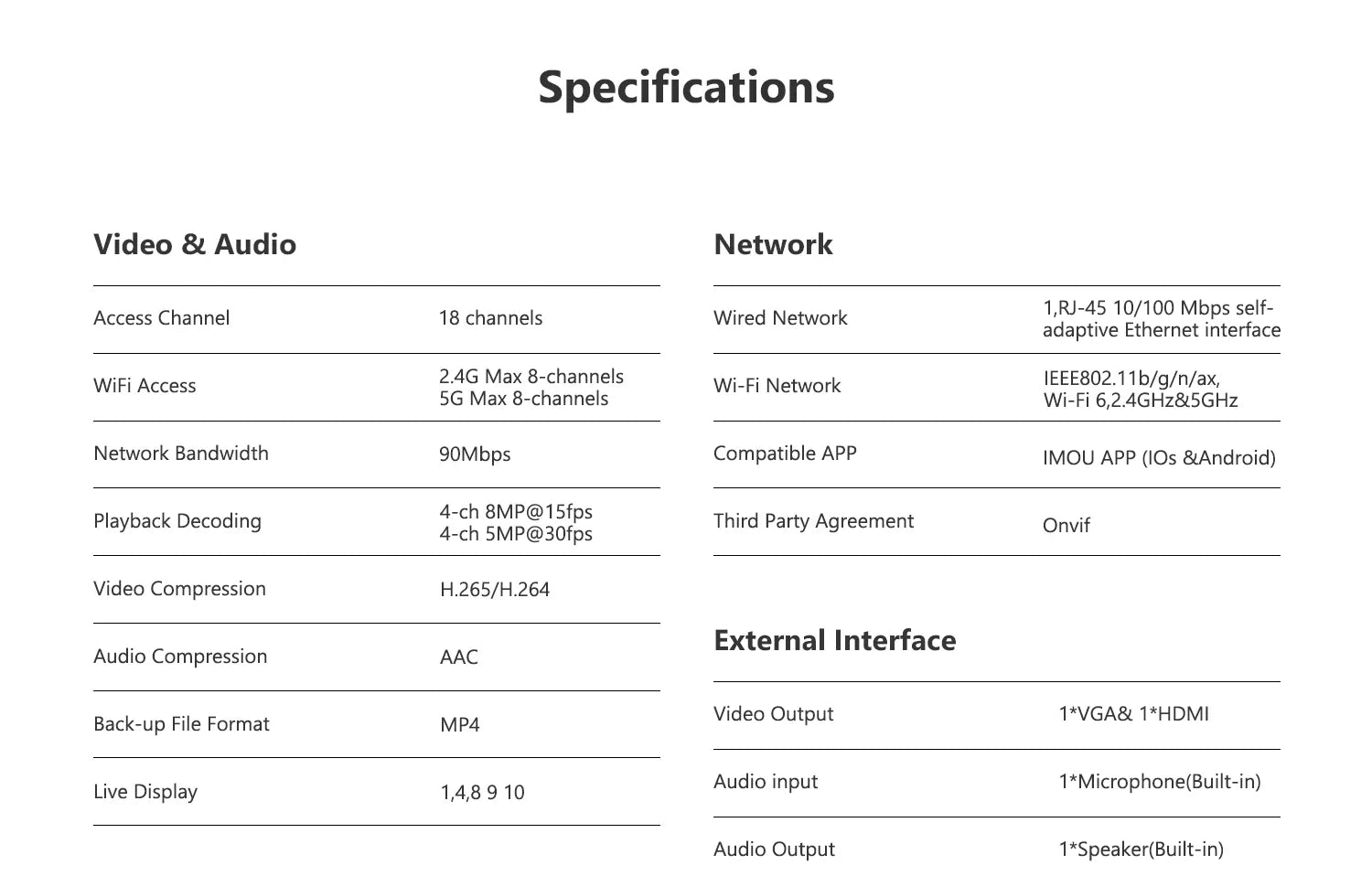Click the 1*Speaker(Built-in) value
This screenshot has width=1372, height=876.
click(x=1141, y=849)
